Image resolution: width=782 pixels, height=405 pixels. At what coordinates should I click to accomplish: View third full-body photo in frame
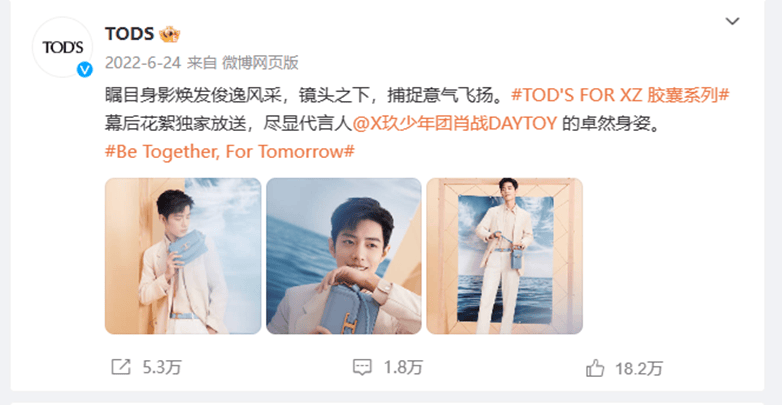point(504,256)
